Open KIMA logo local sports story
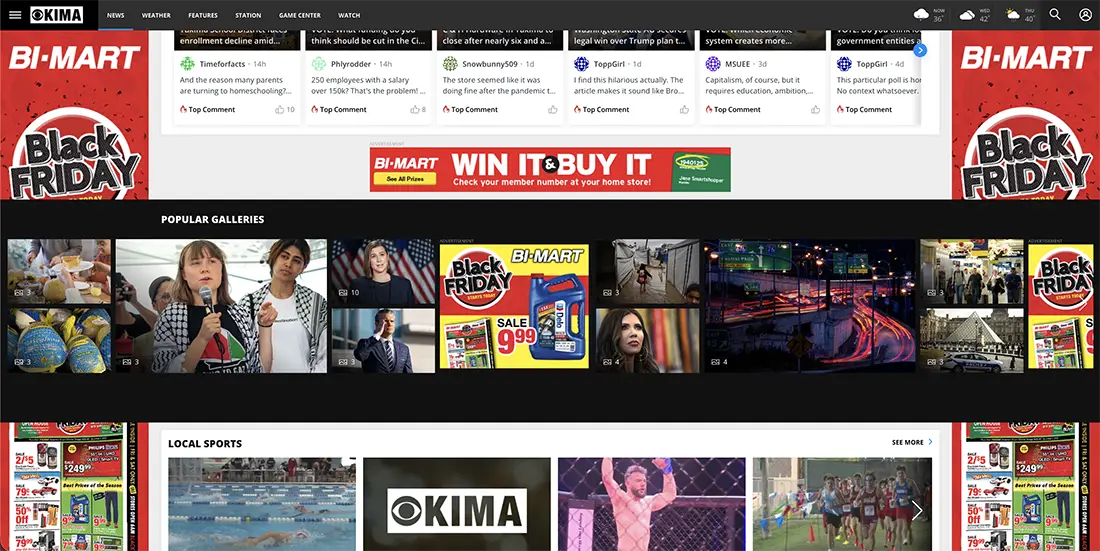1100x551 pixels. tap(457, 504)
